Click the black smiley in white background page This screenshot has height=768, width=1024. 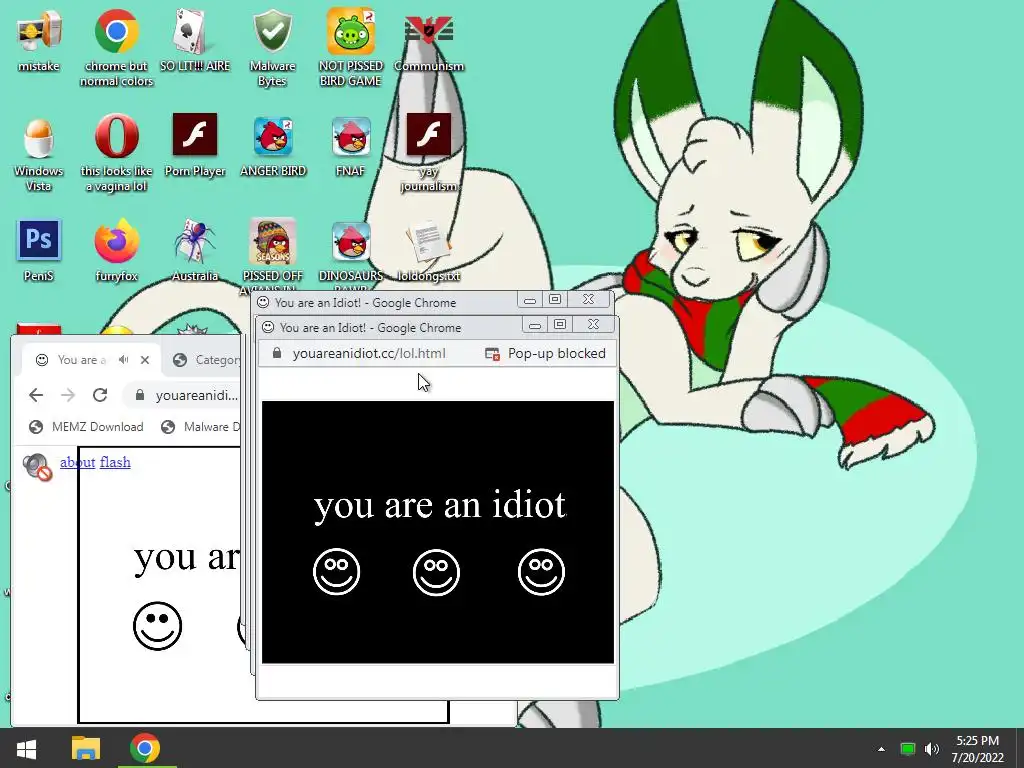157,626
